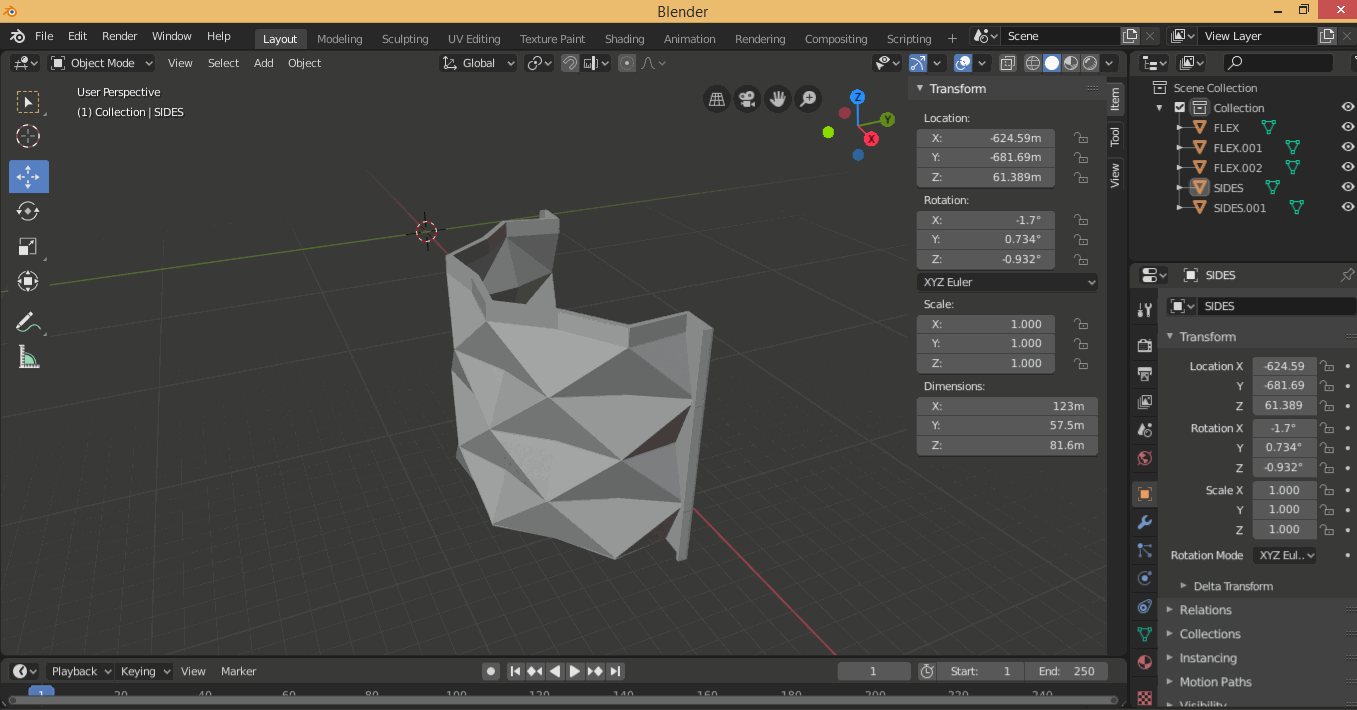Click the Add menu button in viewport header
Image resolution: width=1357 pixels, height=710 pixels.
coord(263,63)
